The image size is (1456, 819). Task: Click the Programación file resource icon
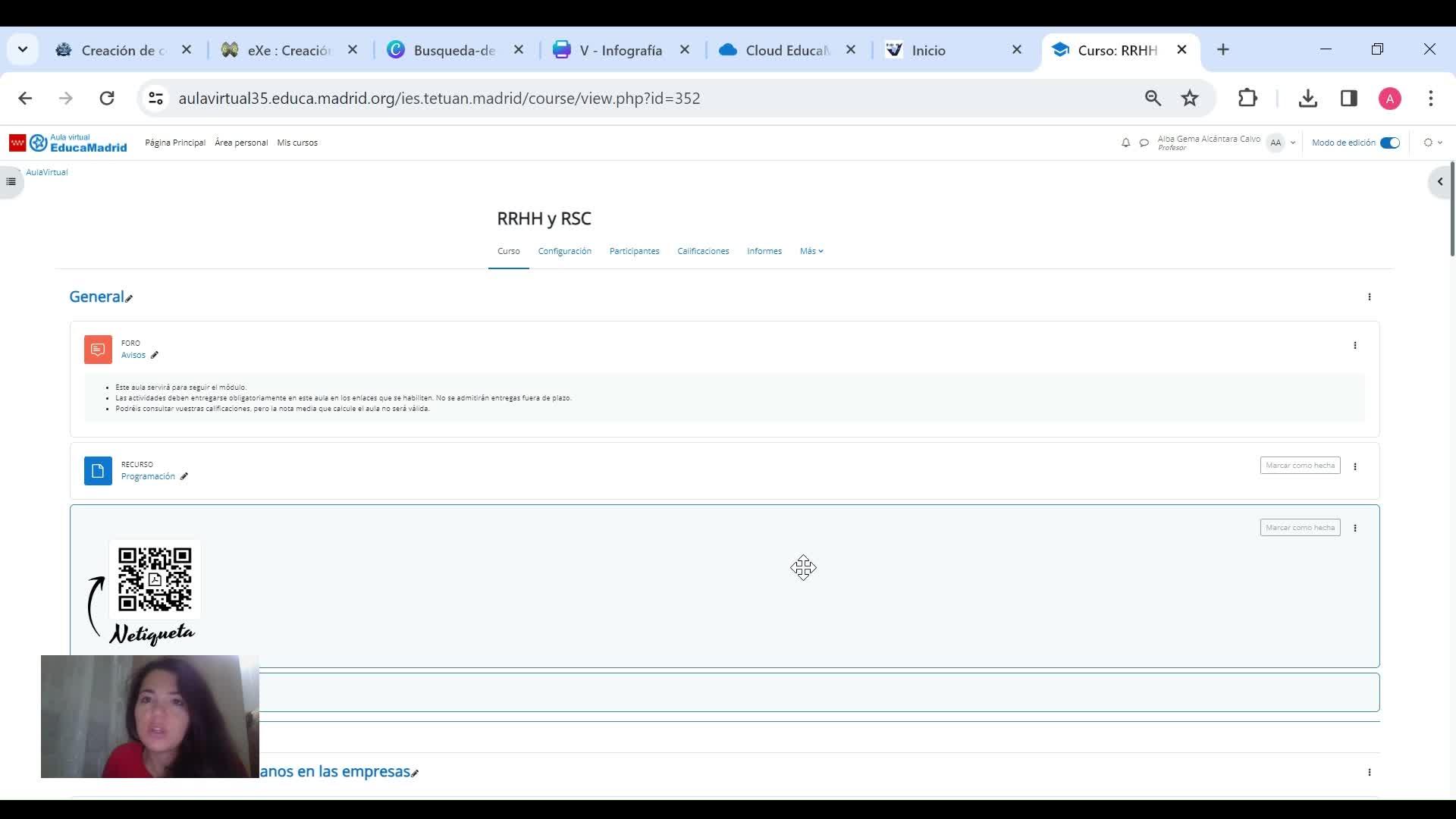(98, 471)
